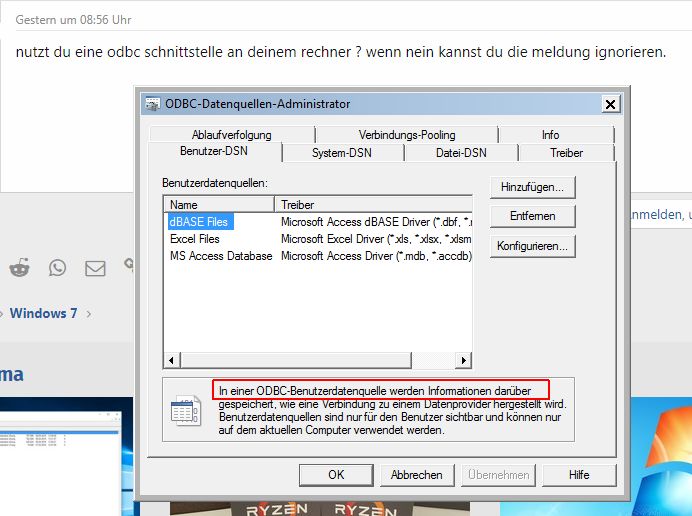Switch to Verbindungs-Pooling tab

[407, 135]
